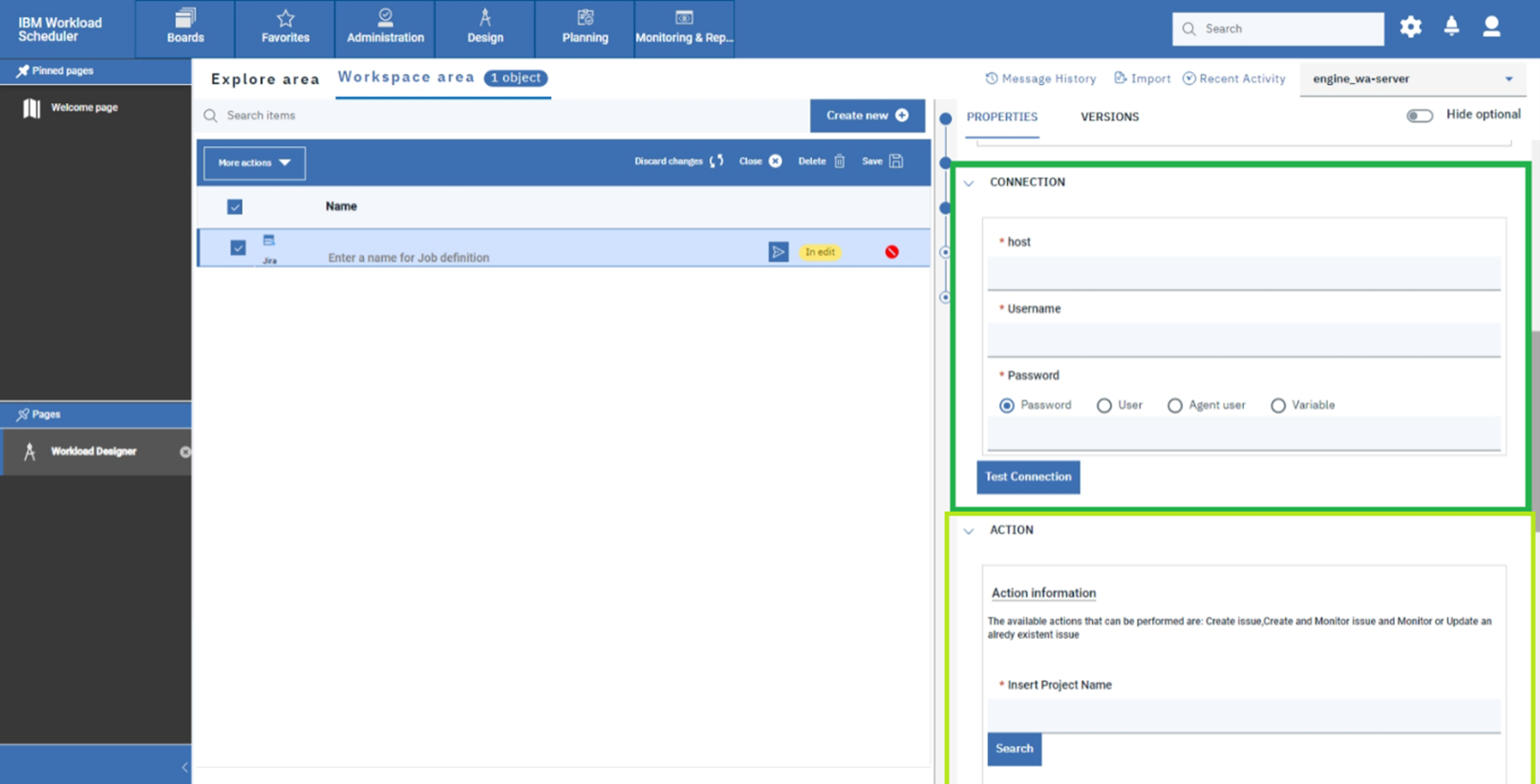Click the red error icon in the job row

click(891, 252)
